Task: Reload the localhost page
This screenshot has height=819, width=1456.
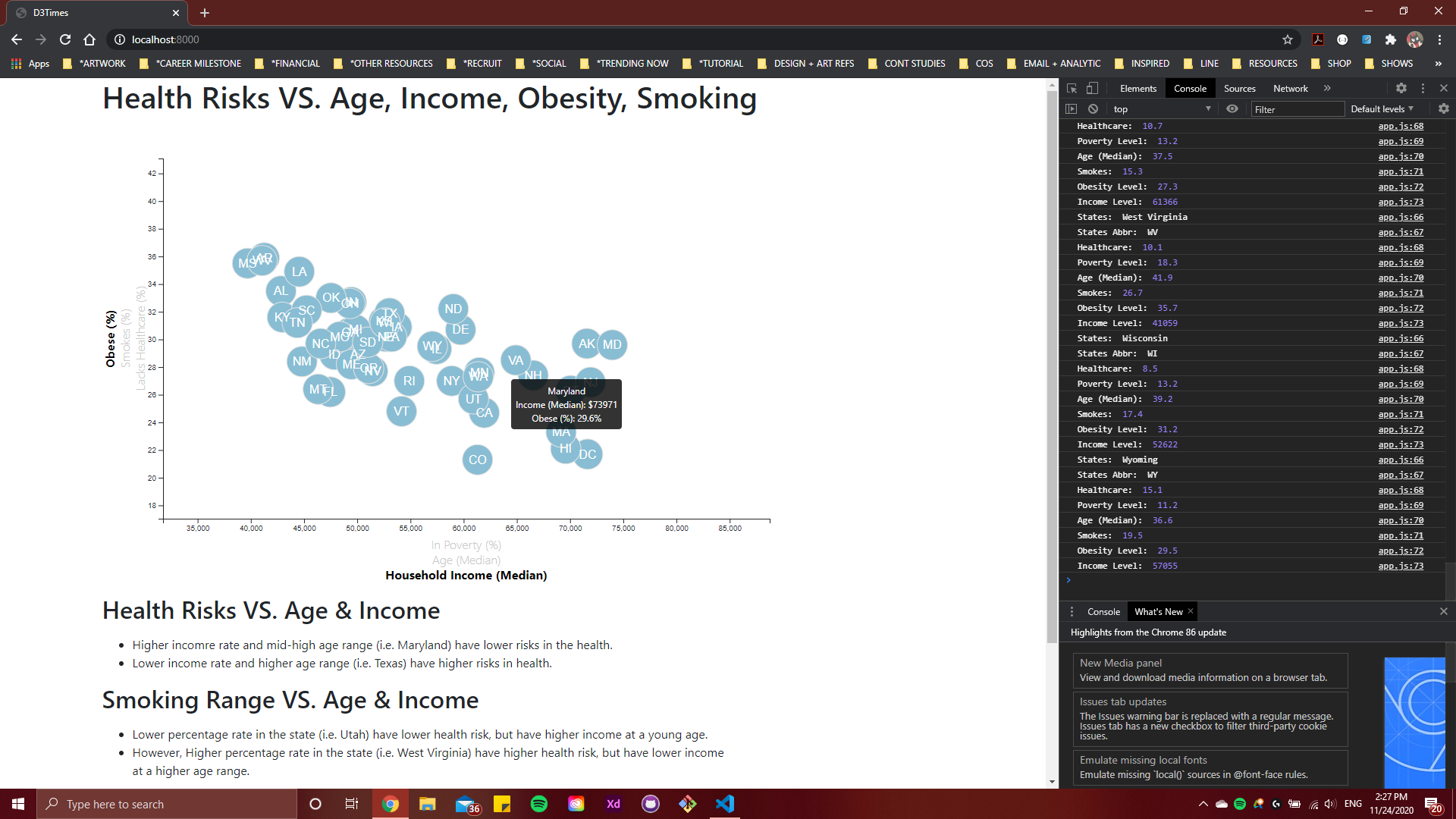Action: (x=65, y=39)
